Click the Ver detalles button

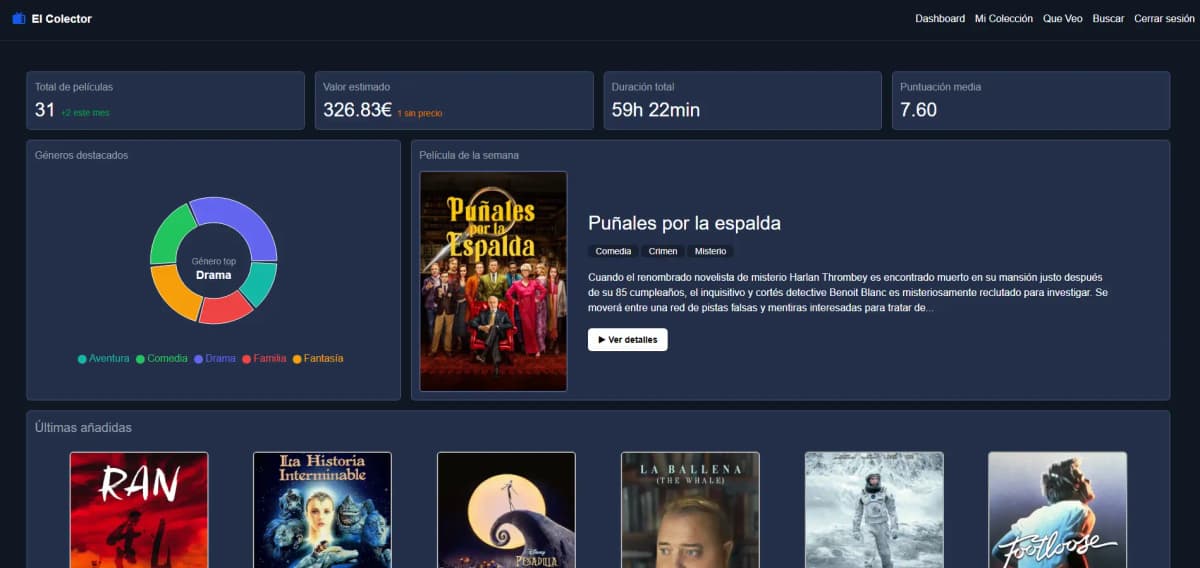click(628, 340)
